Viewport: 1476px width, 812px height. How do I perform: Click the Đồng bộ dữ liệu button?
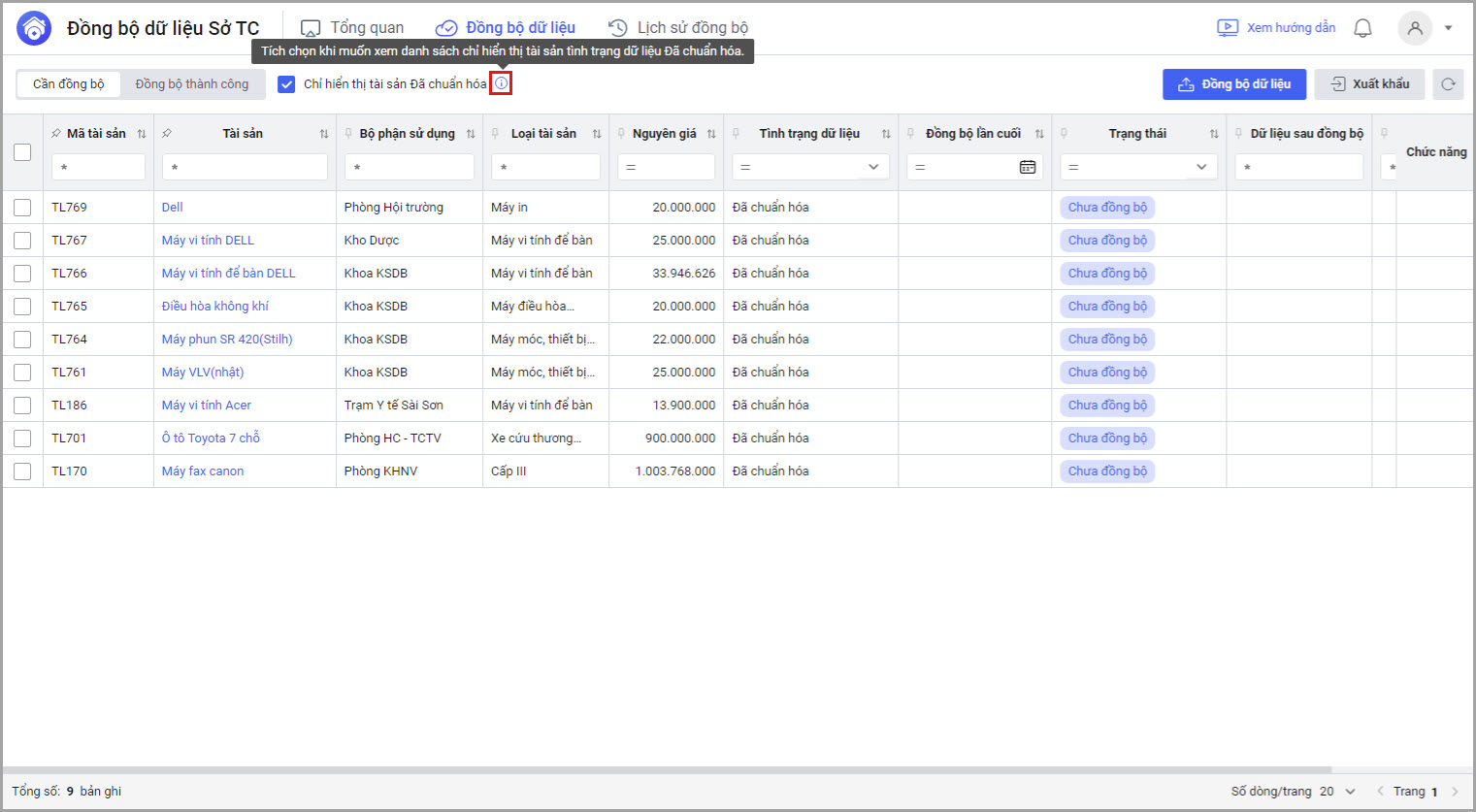pyautogui.click(x=1233, y=84)
